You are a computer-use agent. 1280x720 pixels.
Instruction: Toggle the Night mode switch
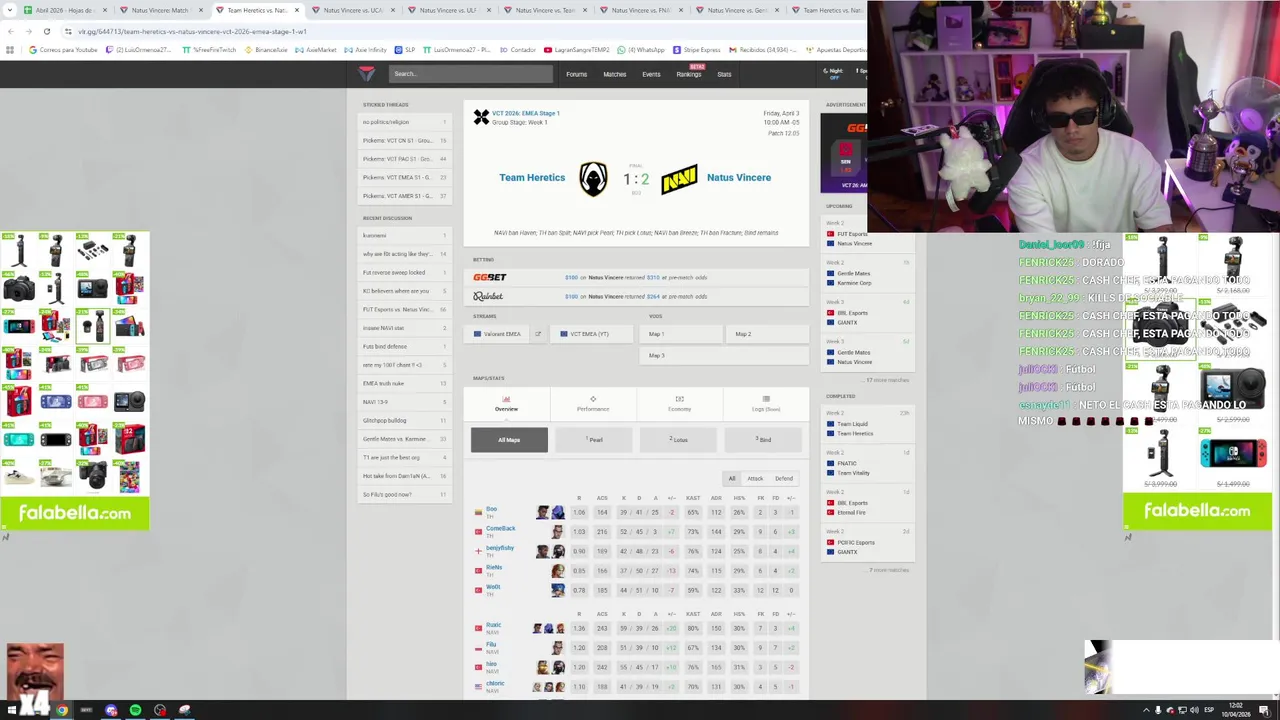click(832, 73)
